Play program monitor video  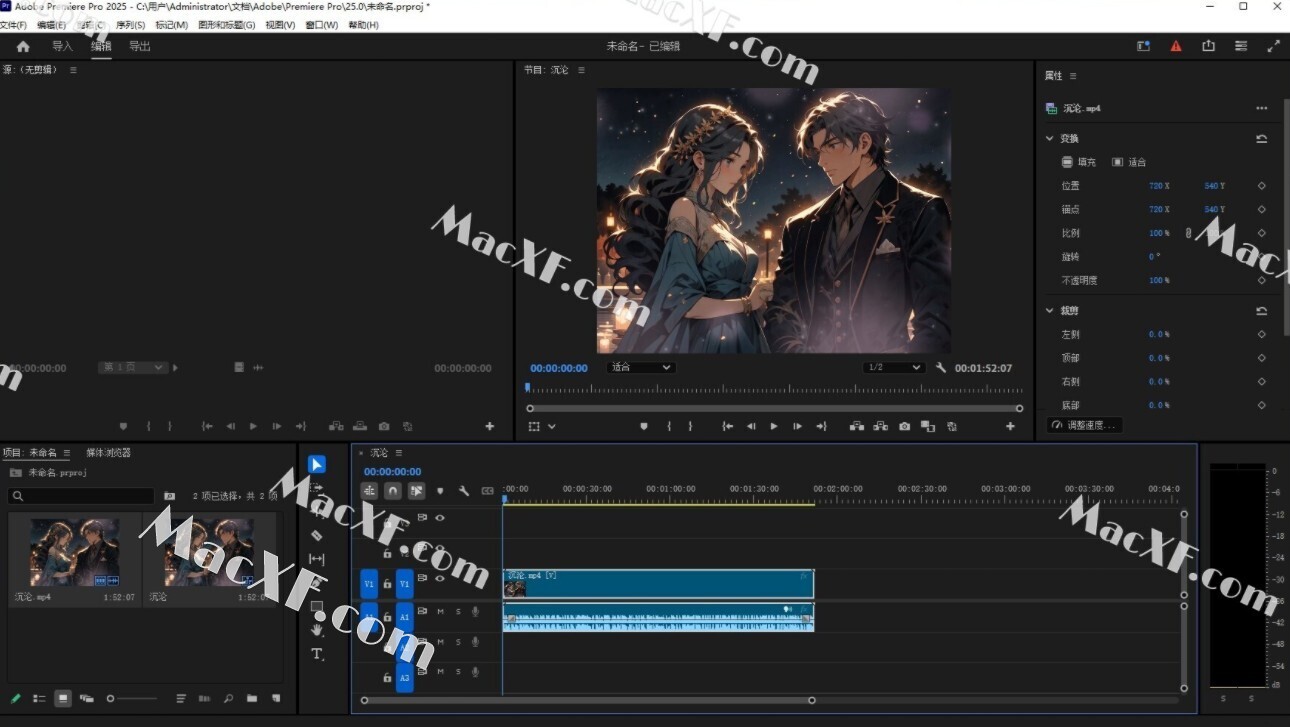[773, 426]
